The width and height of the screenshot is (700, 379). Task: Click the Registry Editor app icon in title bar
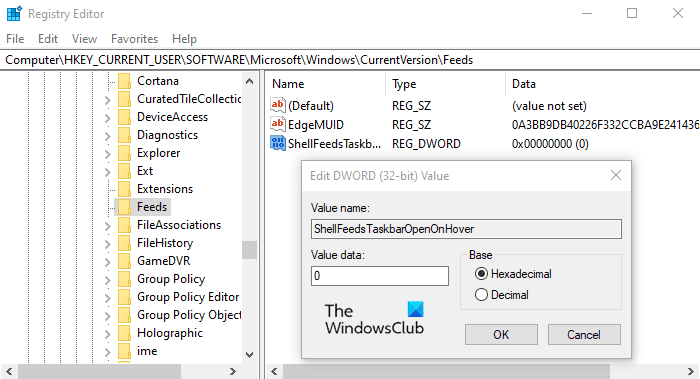click(14, 14)
